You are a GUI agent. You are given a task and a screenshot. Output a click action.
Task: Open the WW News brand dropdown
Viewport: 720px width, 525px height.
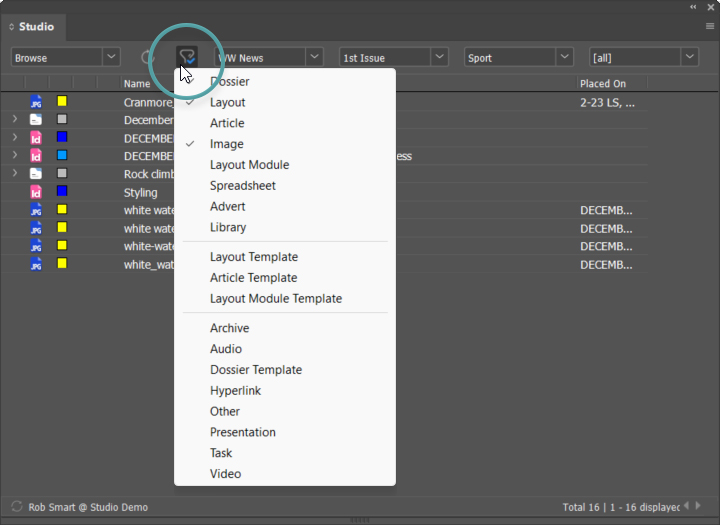pyautogui.click(x=269, y=57)
